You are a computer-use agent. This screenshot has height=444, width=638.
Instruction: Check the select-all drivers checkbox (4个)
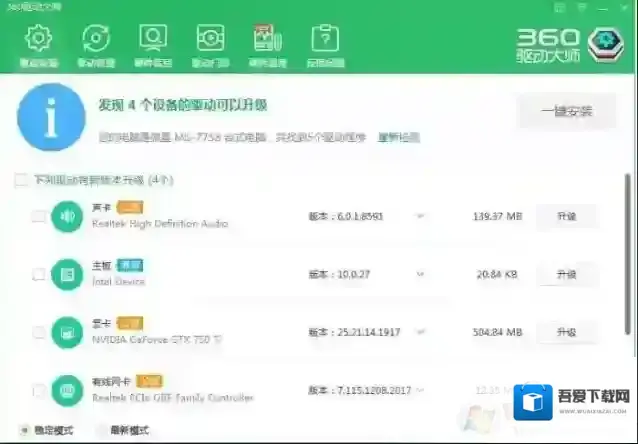click(x=21, y=180)
